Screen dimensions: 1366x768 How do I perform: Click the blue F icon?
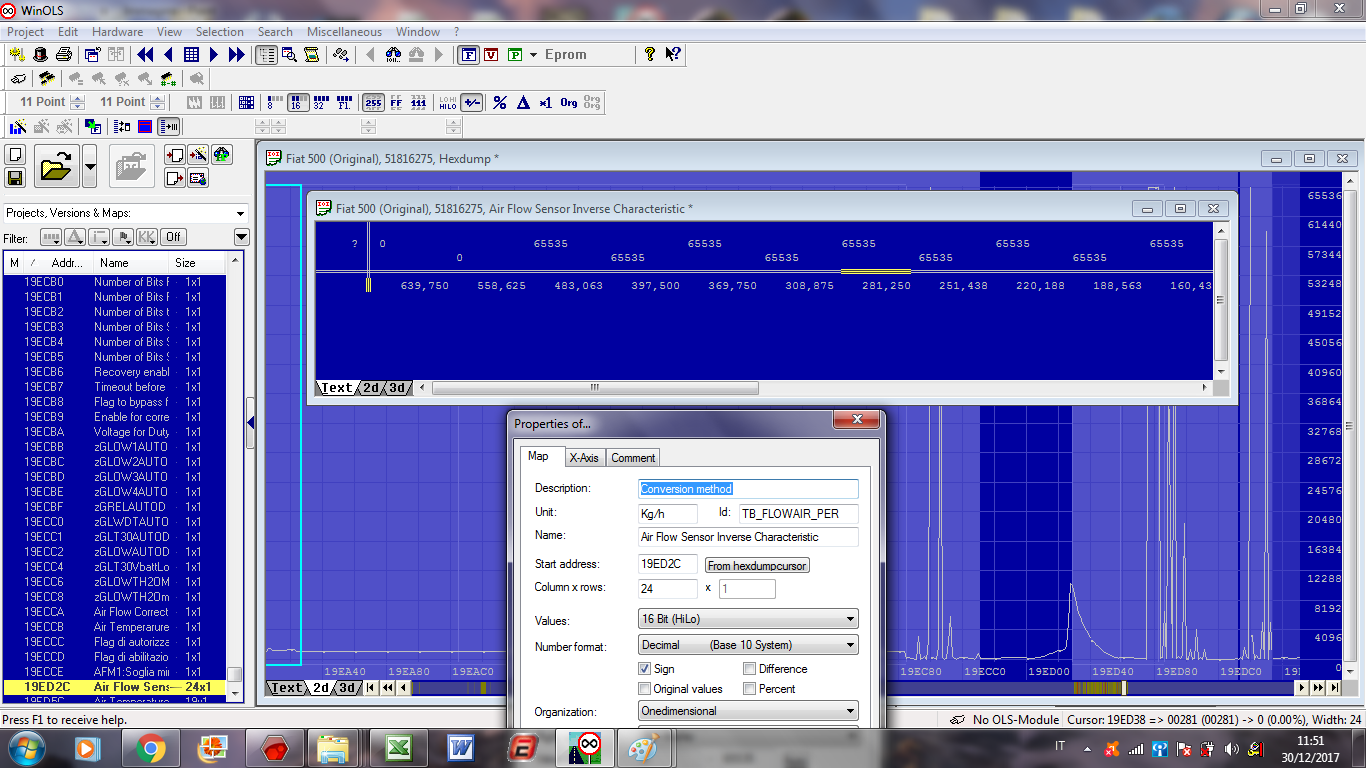click(x=468, y=55)
